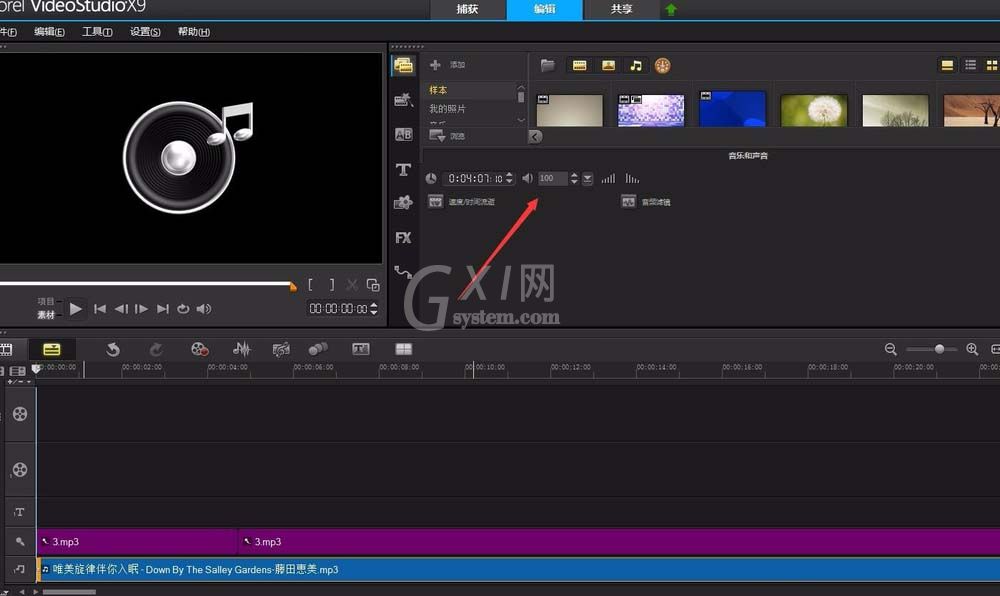Switch to Storyboard view
Image resolution: width=1000 pixels, height=596 pixels.
tap(6, 349)
